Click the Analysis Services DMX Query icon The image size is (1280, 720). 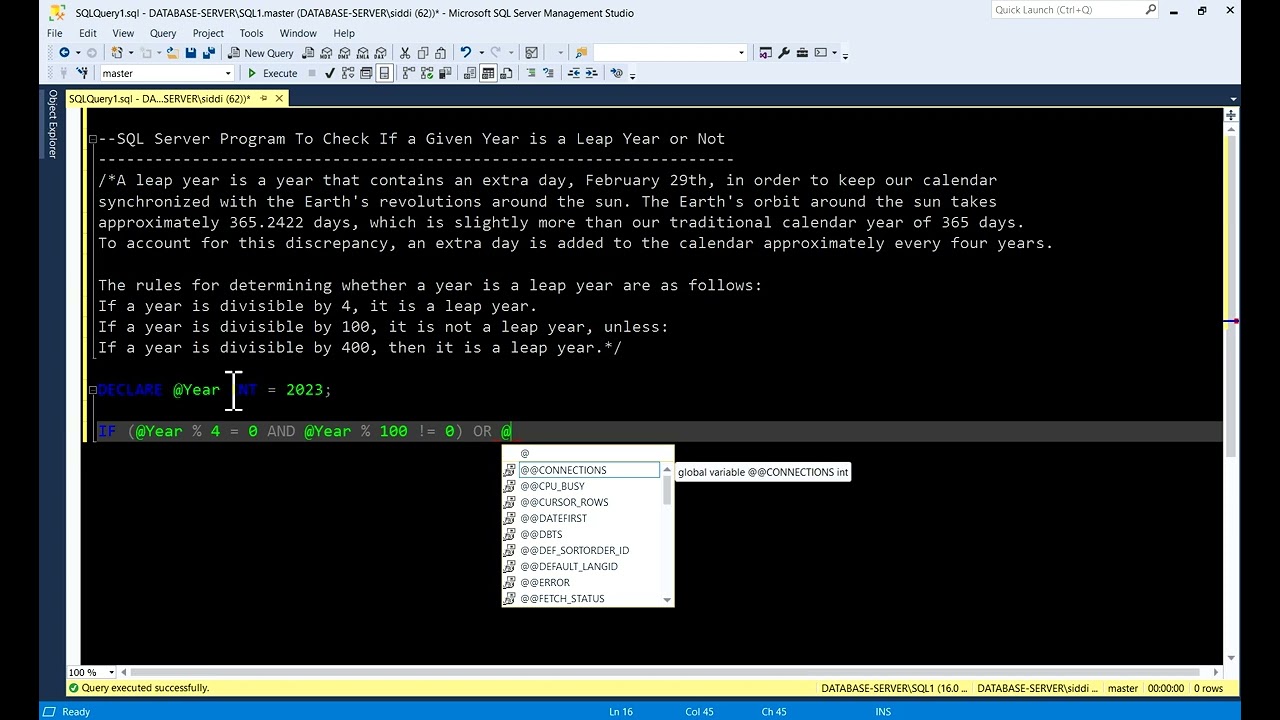click(x=344, y=52)
